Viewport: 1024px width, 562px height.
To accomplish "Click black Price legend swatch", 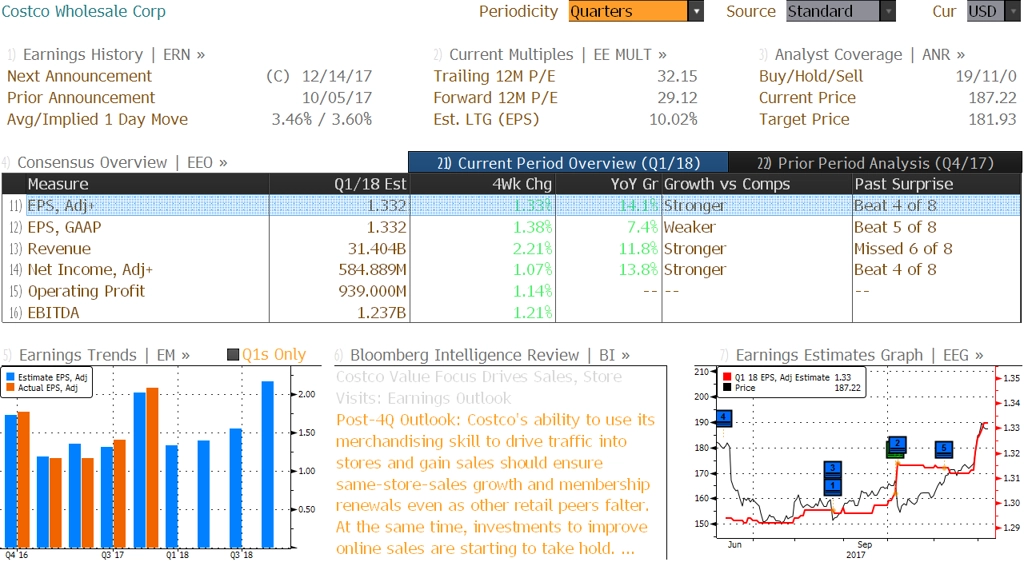I will point(727,388).
